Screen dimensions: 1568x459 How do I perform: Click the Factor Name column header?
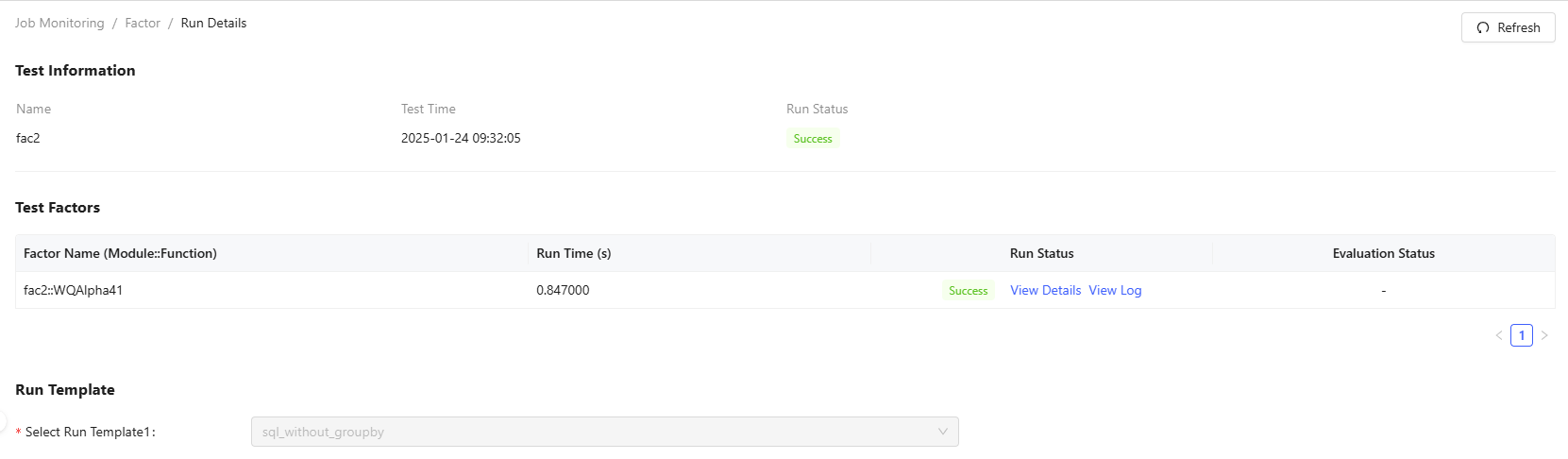(120, 253)
